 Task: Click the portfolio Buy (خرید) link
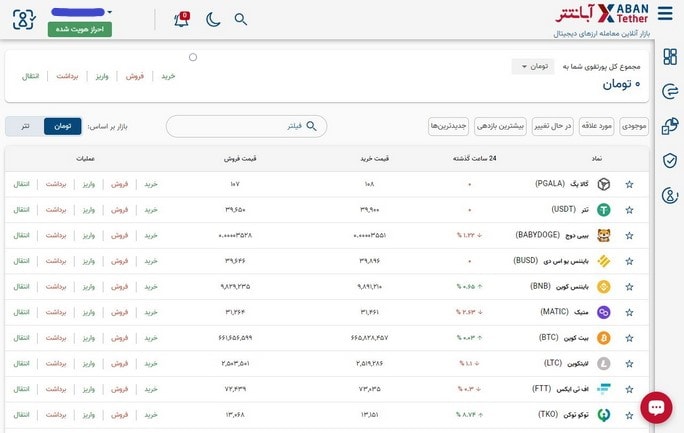tap(168, 76)
